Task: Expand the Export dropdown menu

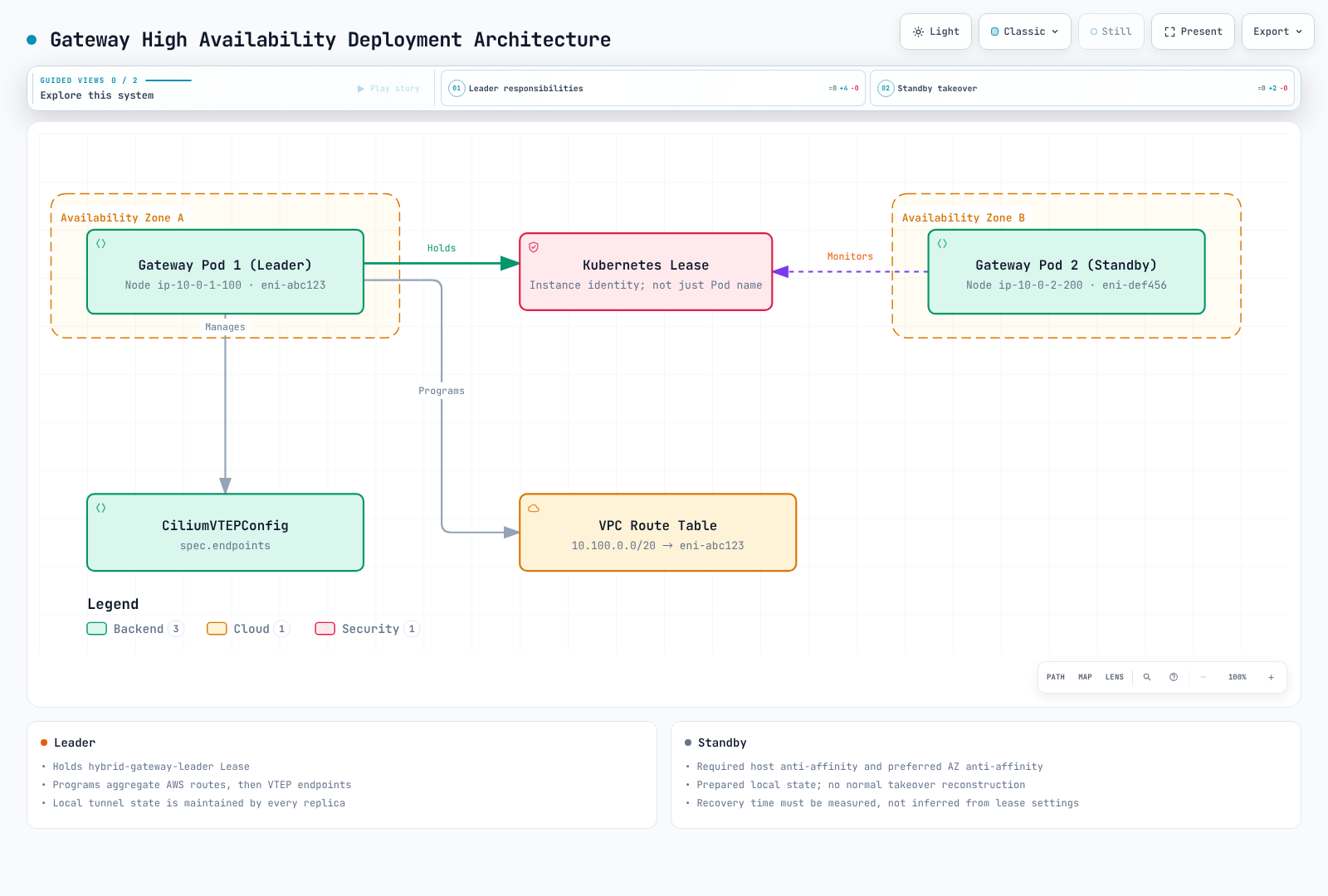Action: point(1278,32)
